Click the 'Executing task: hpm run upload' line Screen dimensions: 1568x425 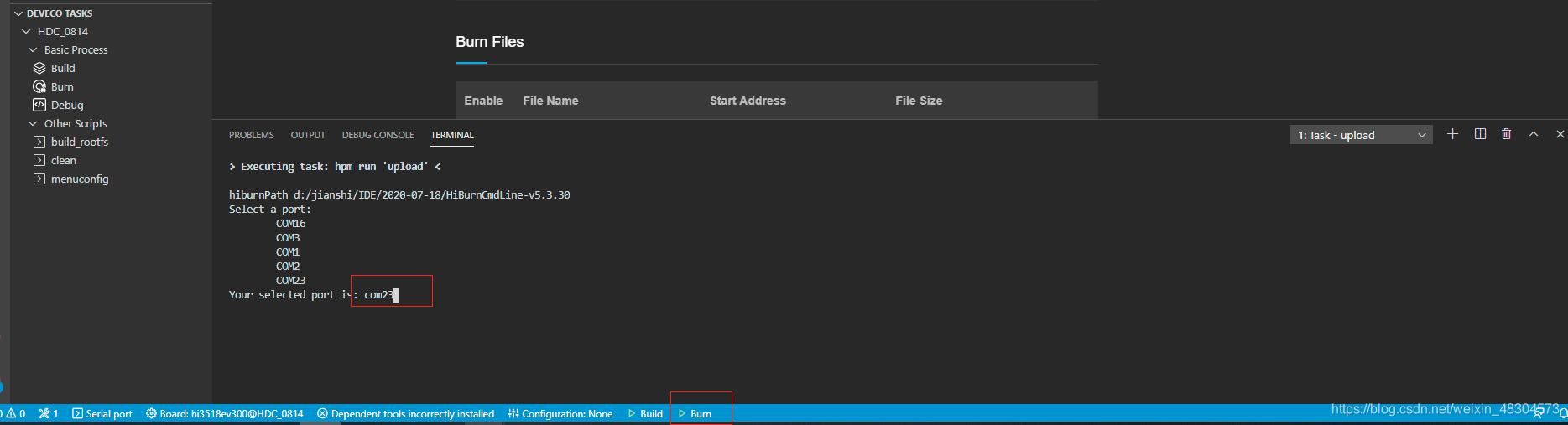click(x=335, y=167)
